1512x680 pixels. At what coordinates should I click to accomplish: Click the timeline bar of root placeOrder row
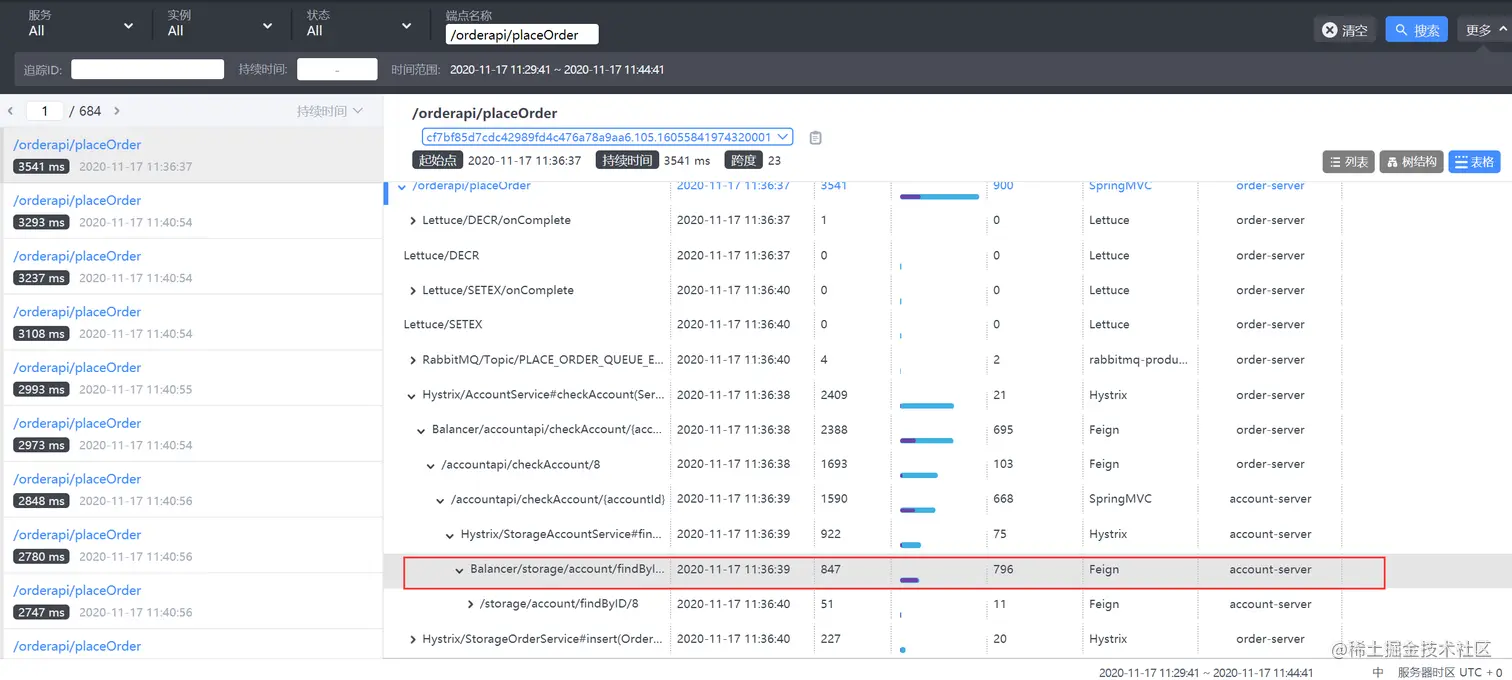click(939, 197)
